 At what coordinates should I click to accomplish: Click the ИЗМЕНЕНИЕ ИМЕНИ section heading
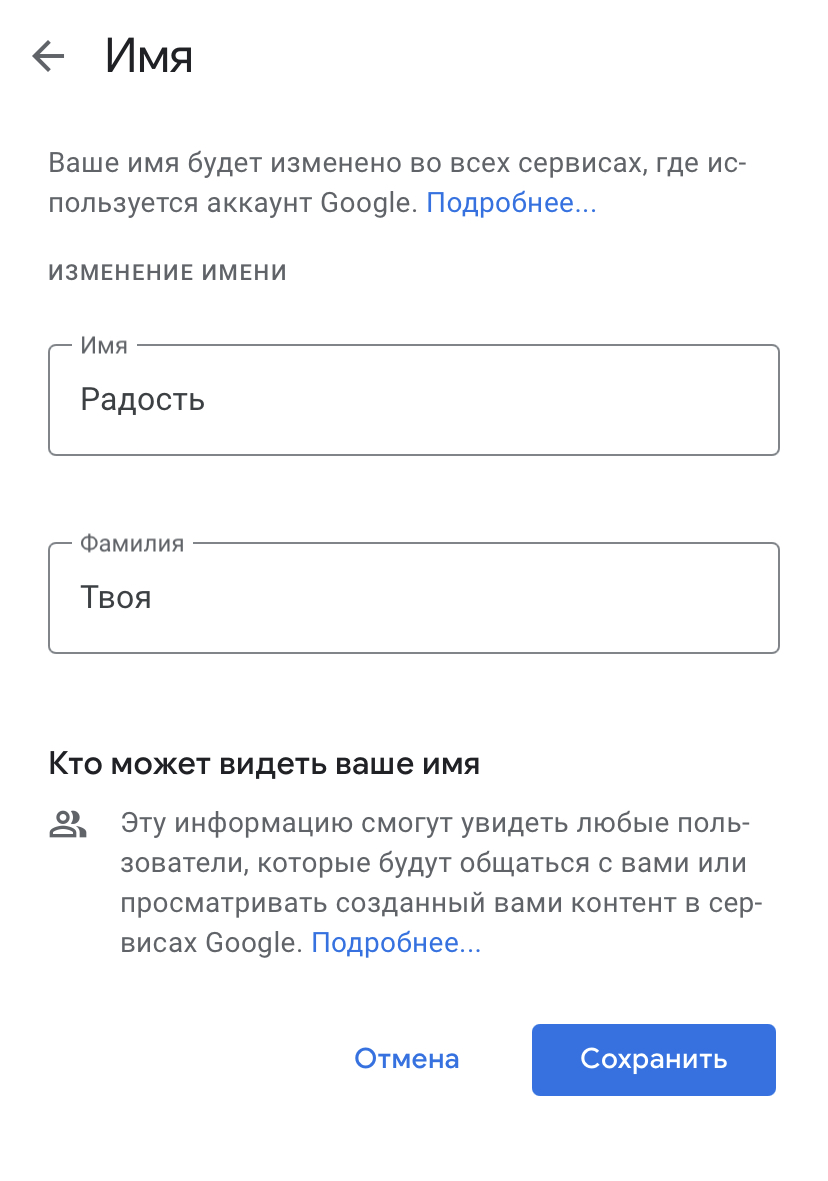pyautogui.click(x=167, y=272)
